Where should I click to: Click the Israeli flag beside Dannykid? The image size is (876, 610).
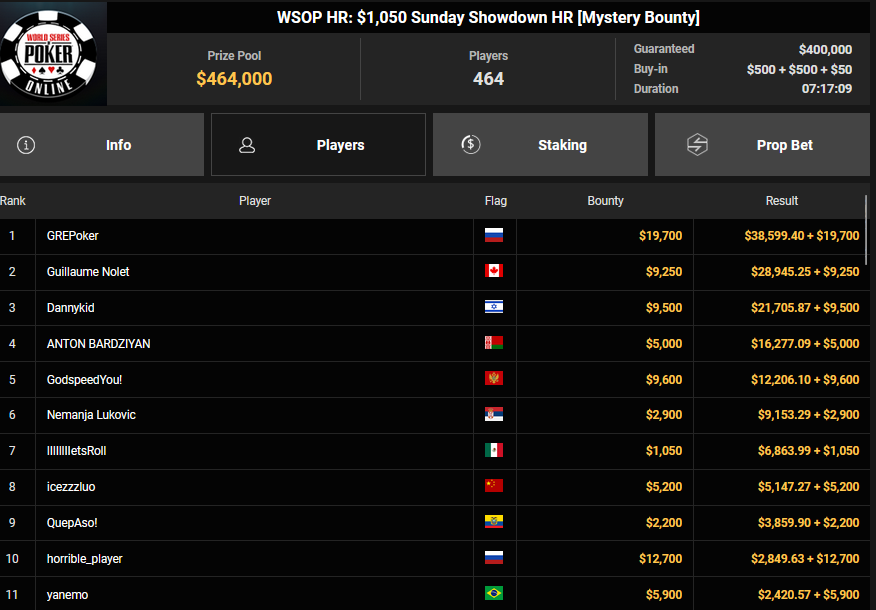click(x=493, y=307)
